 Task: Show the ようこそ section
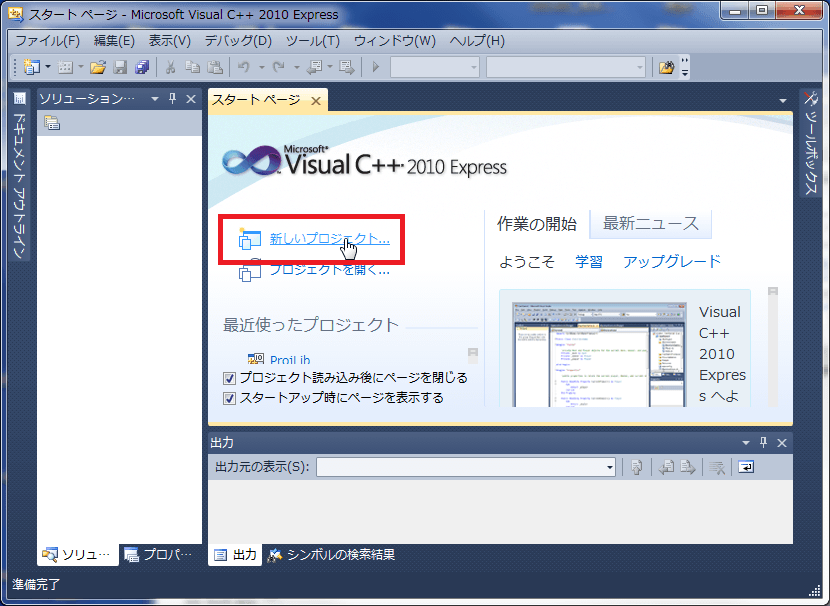coord(527,262)
